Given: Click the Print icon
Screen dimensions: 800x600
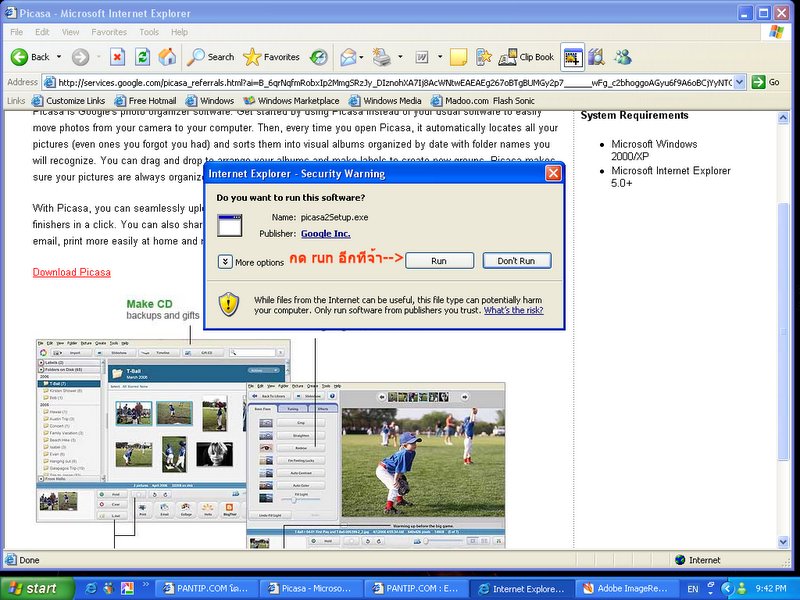Looking at the screenshot, I should (381, 57).
